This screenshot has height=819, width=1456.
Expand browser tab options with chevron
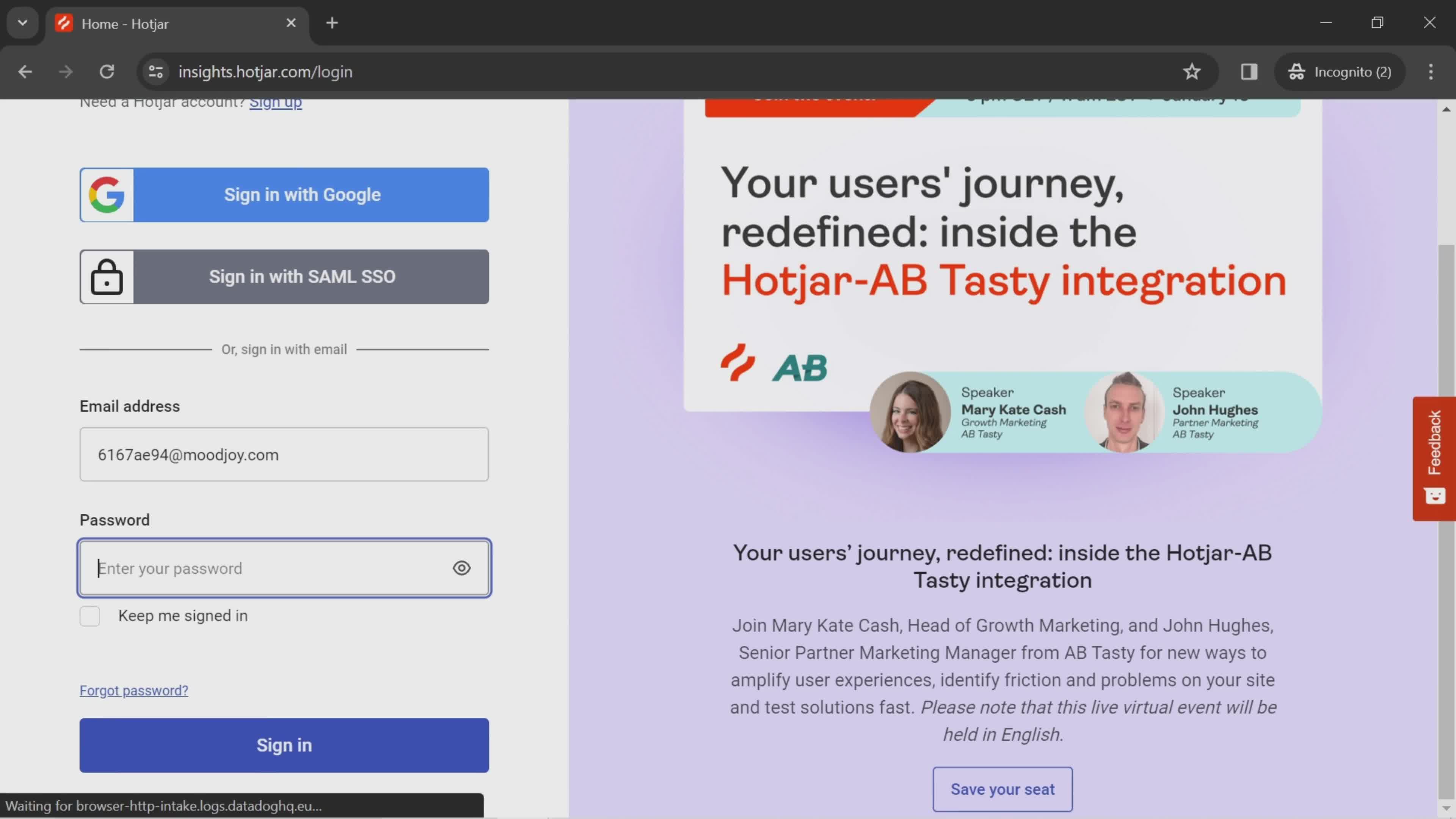pos(22,22)
